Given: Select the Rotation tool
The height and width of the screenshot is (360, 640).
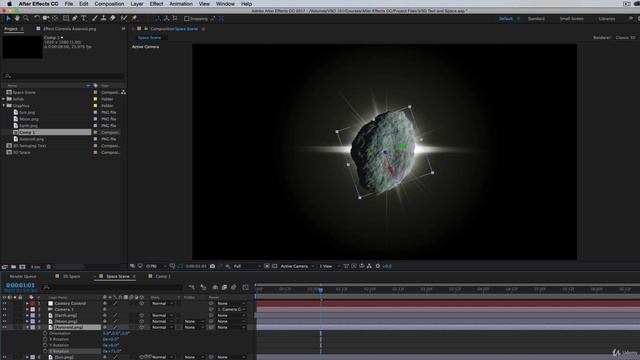Looking at the screenshot, I should [37, 18].
